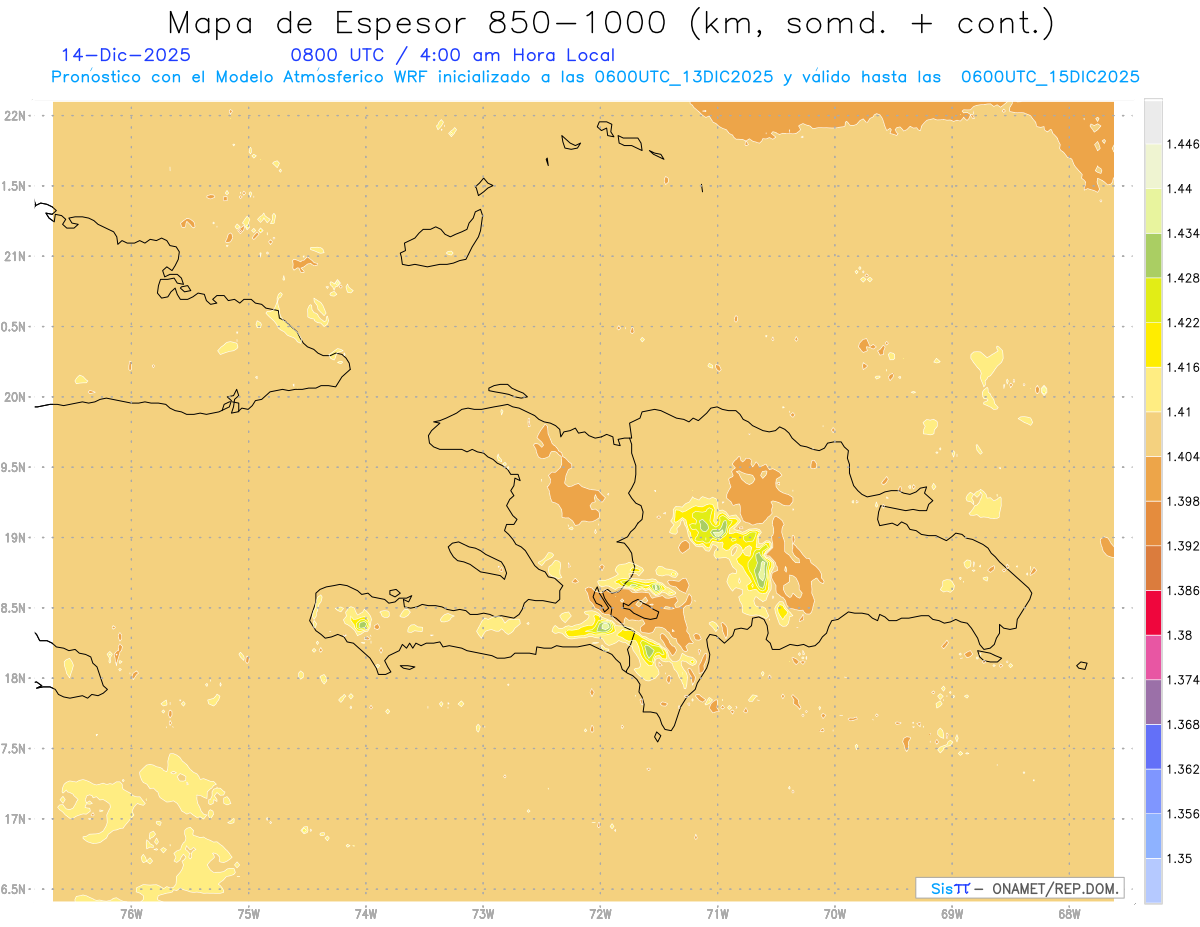Select the 1.362 colorbar value
The width and height of the screenshot is (1200, 927).
click(x=1182, y=769)
